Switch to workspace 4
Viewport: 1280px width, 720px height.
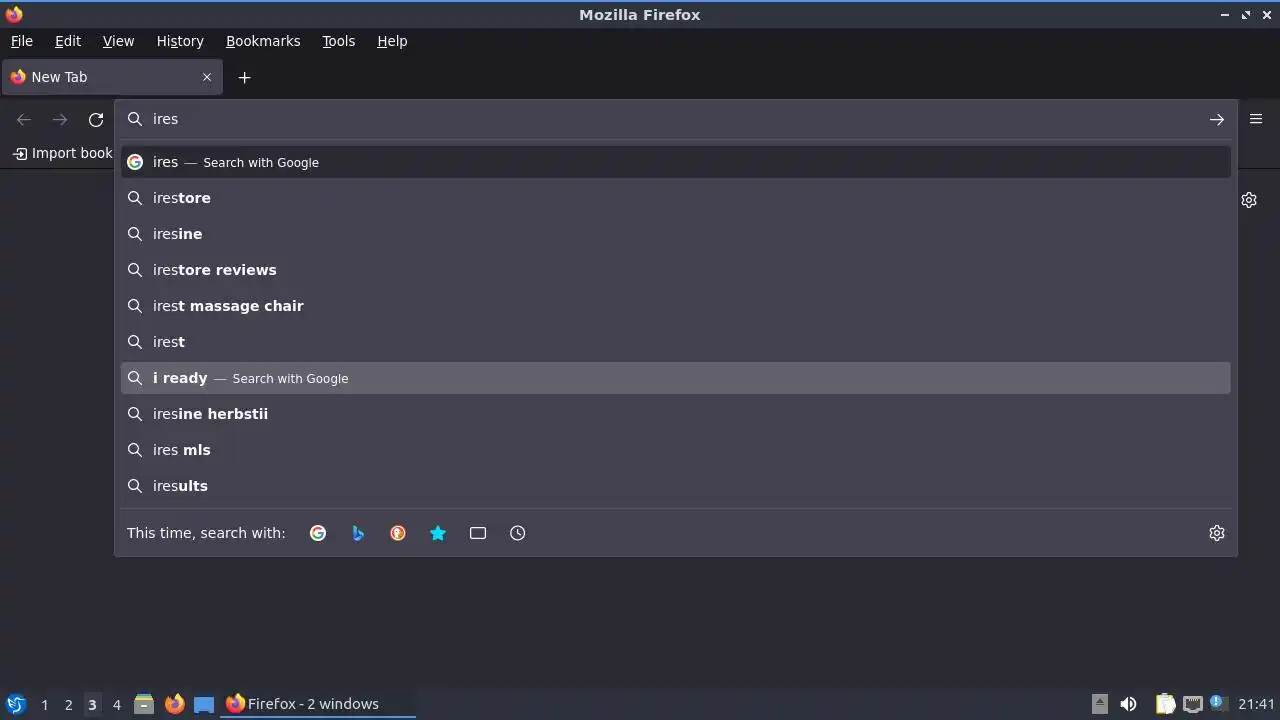point(116,704)
